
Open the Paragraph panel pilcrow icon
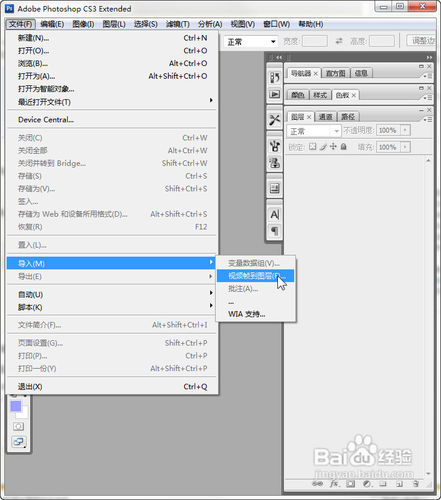click(274, 231)
